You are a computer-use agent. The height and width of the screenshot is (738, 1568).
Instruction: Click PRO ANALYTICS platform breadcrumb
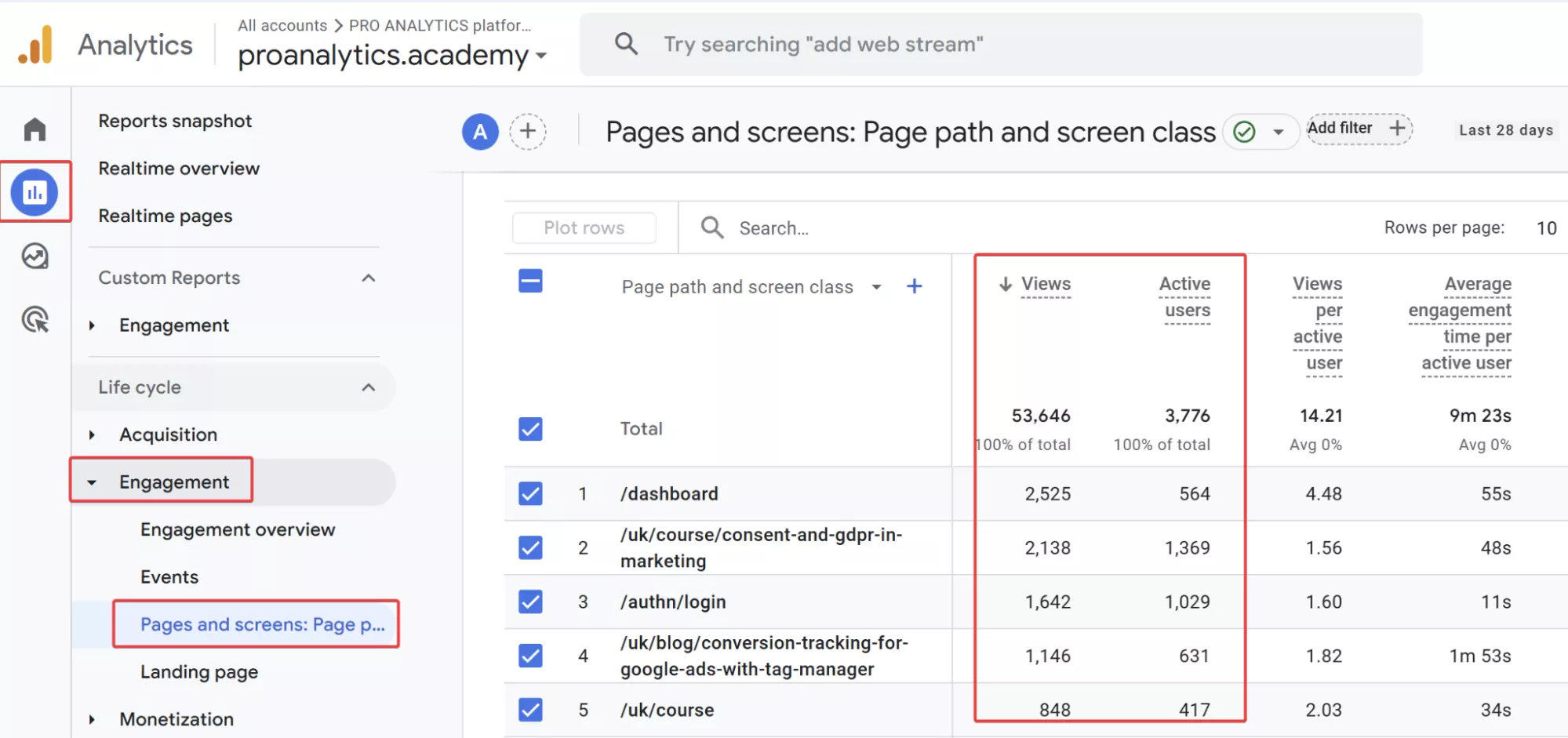(440, 25)
